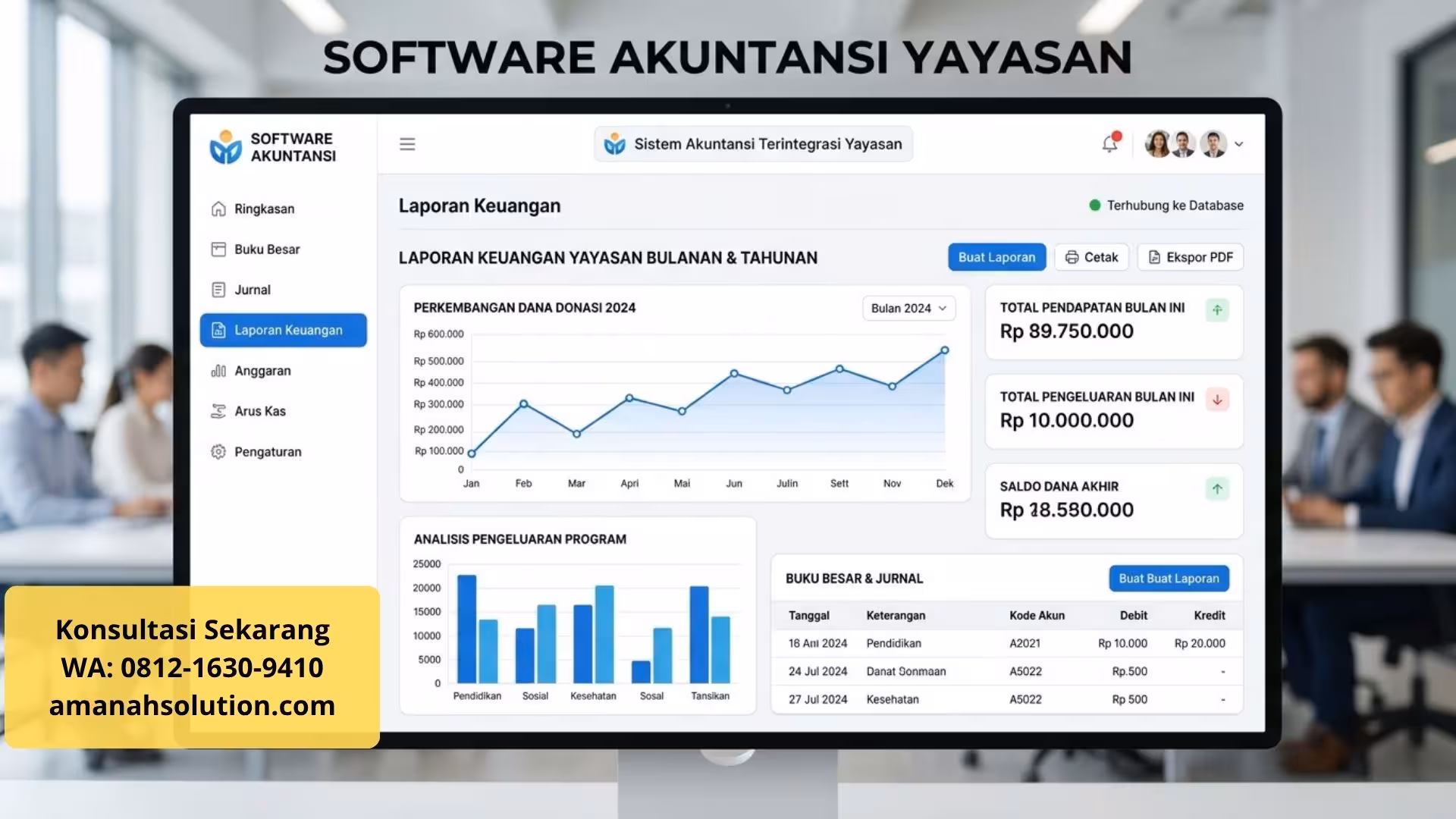Click the red down arrow on Total Pengeluaran

[1217, 400]
